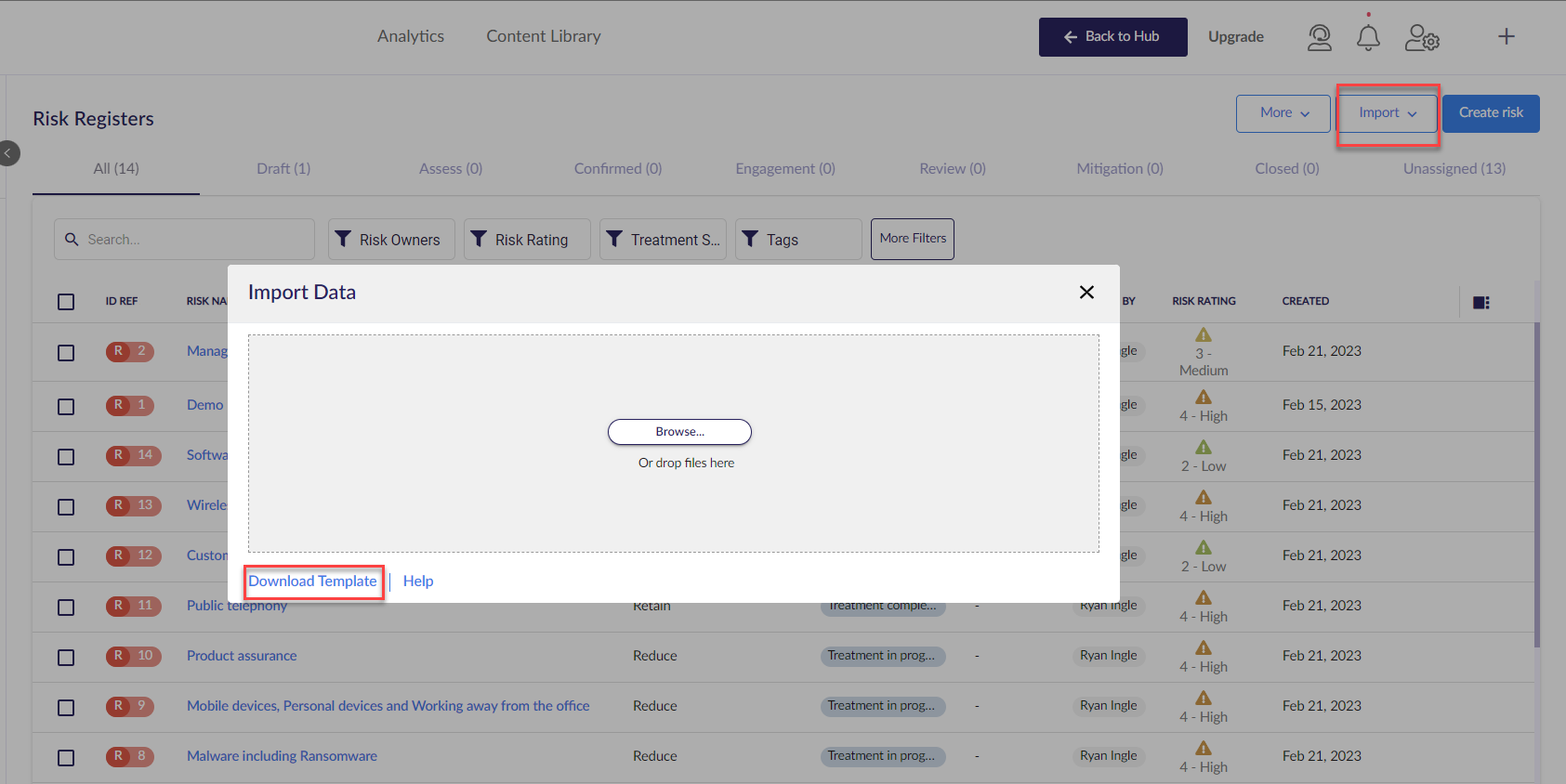Open user settings gear icon

point(1422,37)
